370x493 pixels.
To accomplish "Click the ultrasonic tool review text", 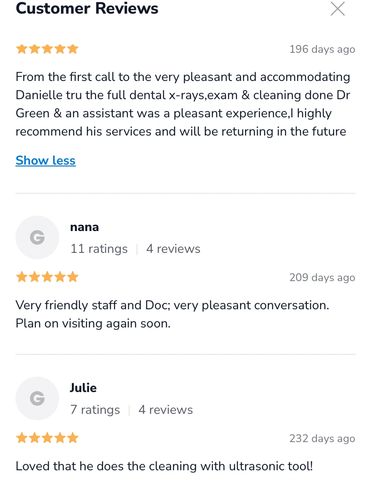I will (164, 466).
